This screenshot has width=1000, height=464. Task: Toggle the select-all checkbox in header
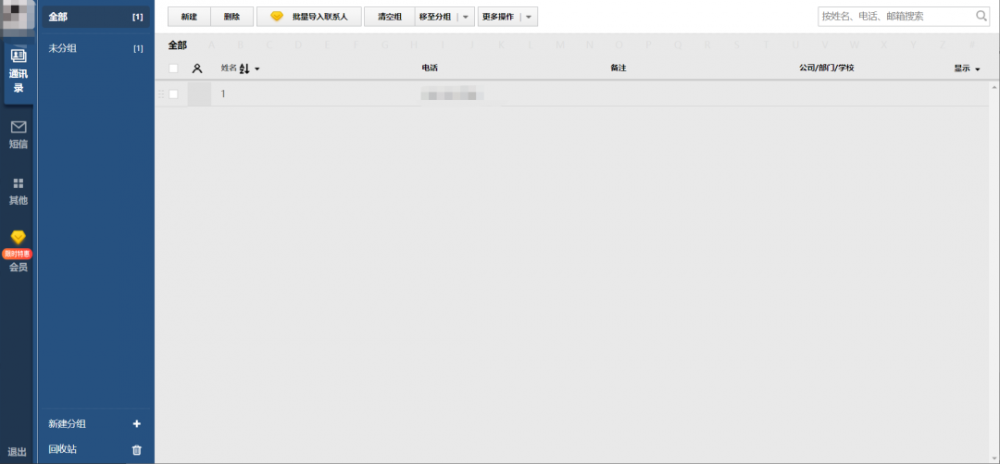pos(174,68)
